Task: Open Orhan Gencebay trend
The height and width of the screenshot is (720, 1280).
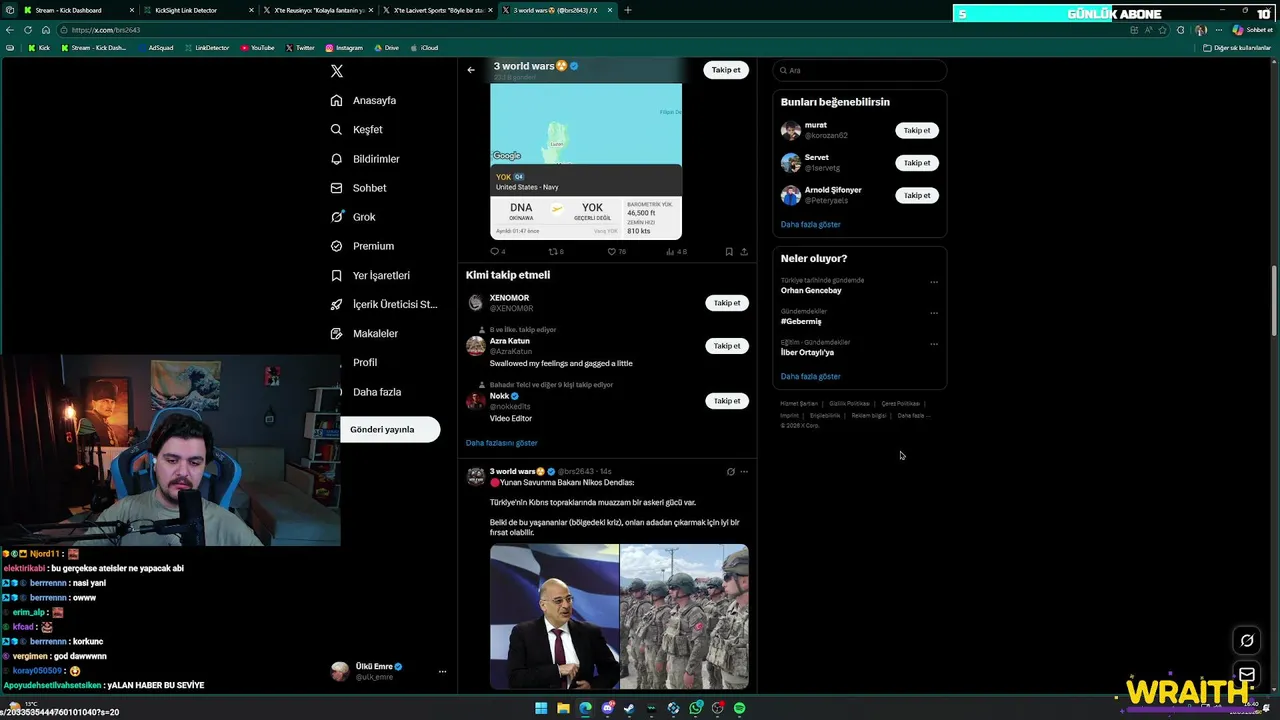Action: click(x=811, y=290)
